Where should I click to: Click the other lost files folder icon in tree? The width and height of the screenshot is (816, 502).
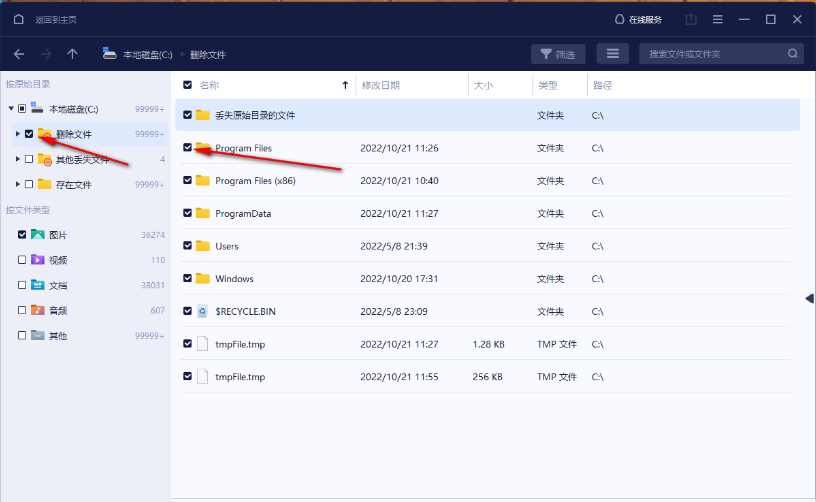coord(45,160)
